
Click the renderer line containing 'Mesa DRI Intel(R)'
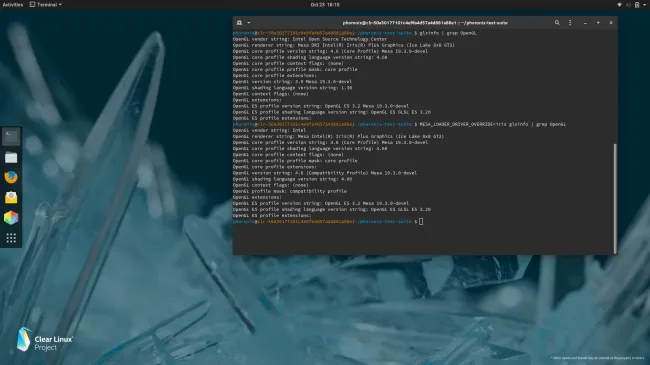343,45
